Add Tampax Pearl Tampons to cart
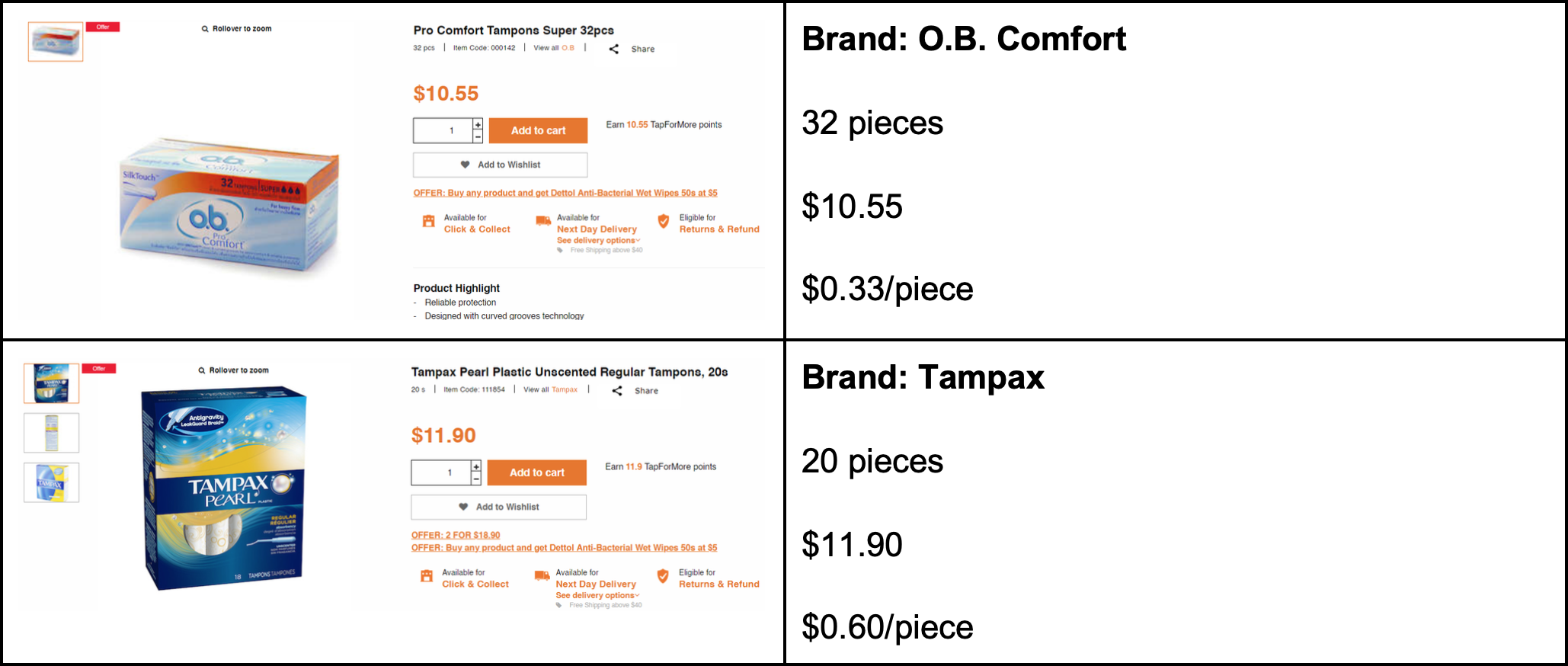This screenshot has width=1568, height=666. pyautogui.click(x=536, y=472)
